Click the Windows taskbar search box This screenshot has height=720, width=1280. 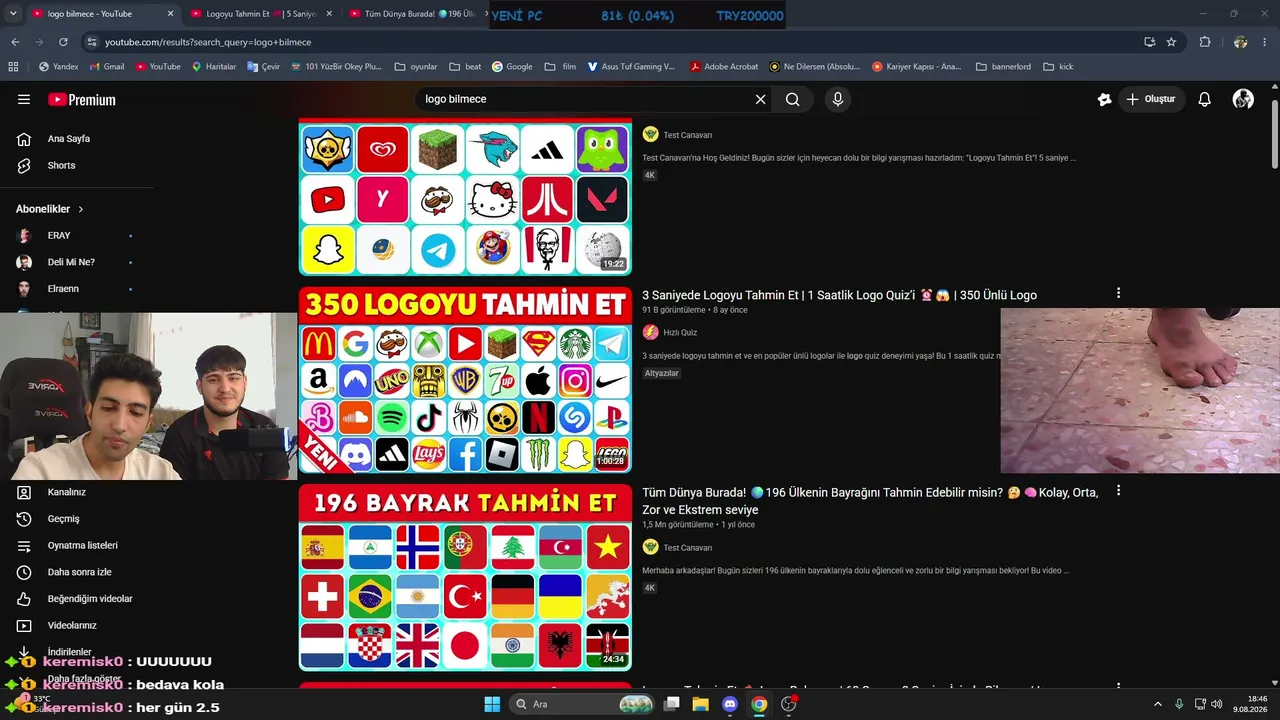click(x=582, y=704)
